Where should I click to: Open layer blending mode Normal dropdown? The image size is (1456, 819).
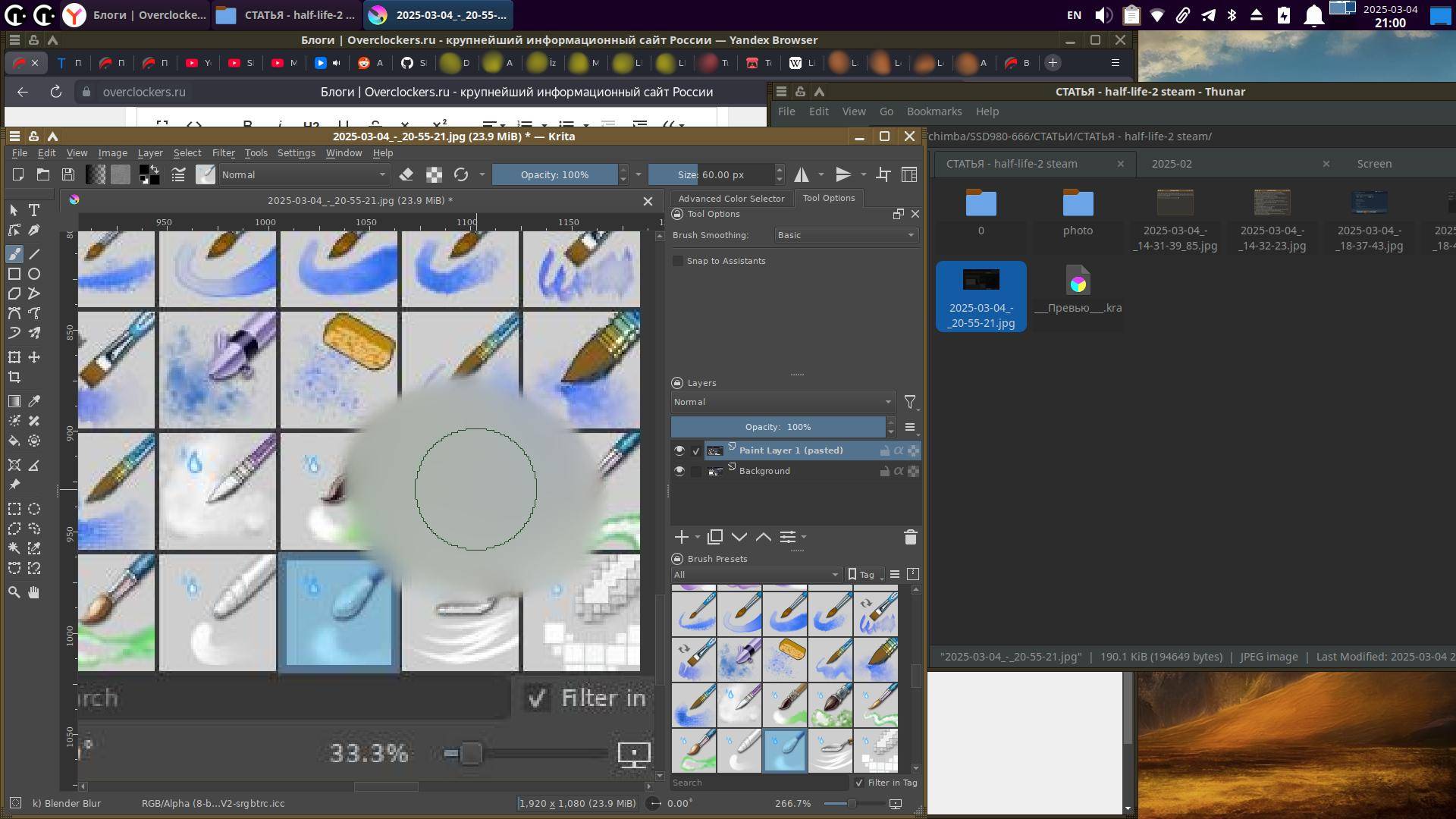(782, 402)
